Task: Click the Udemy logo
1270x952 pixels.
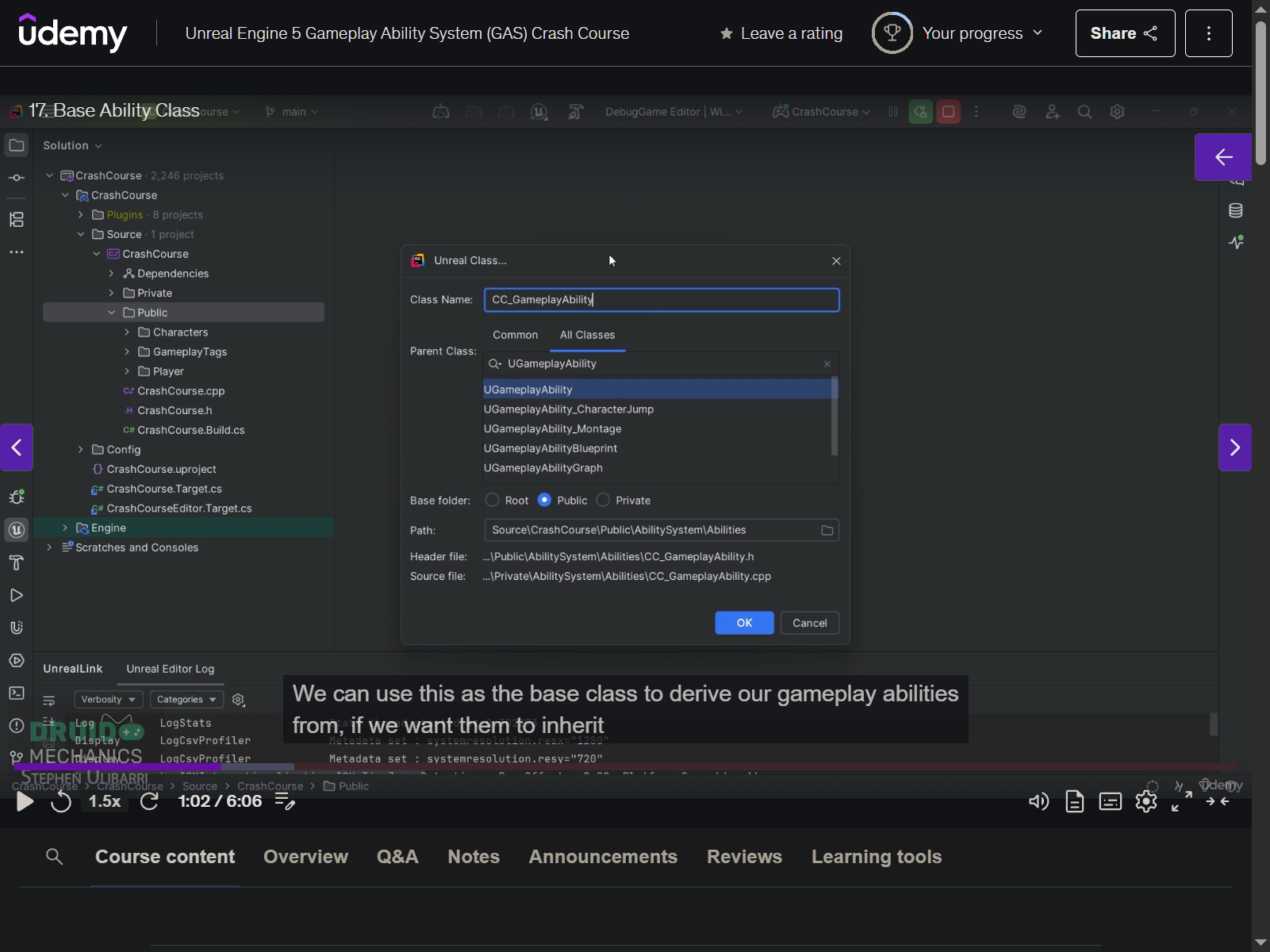Action: point(72,33)
